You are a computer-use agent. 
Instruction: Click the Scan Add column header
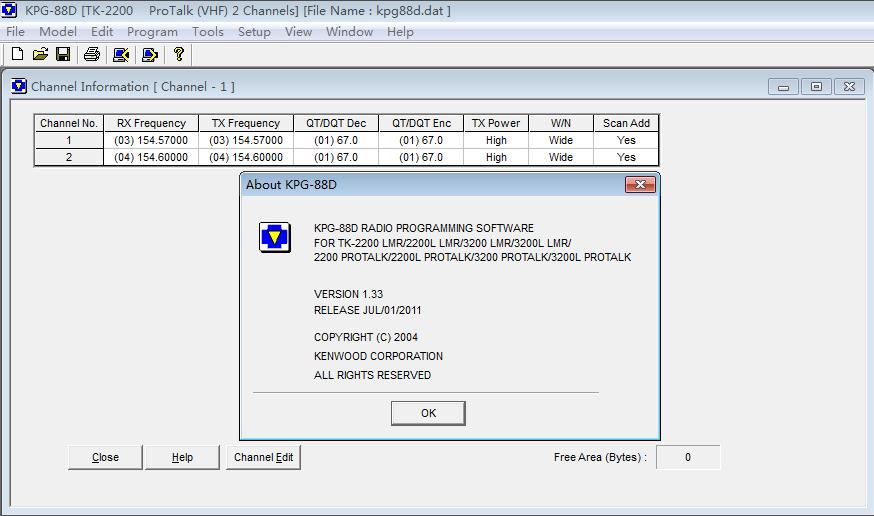tap(626, 123)
